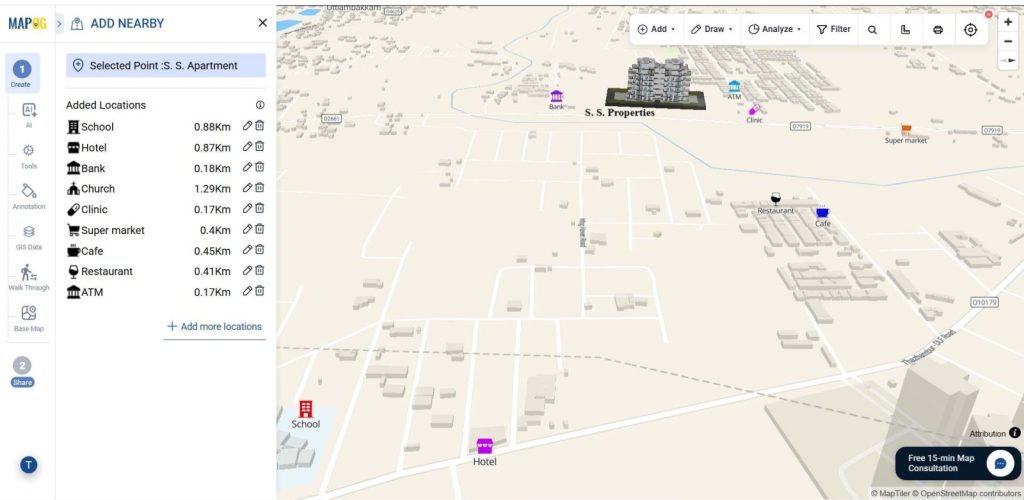This screenshot has width=1024, height=500.
Task: Open the AI sidebar tool
Action: tap(29, 116)
